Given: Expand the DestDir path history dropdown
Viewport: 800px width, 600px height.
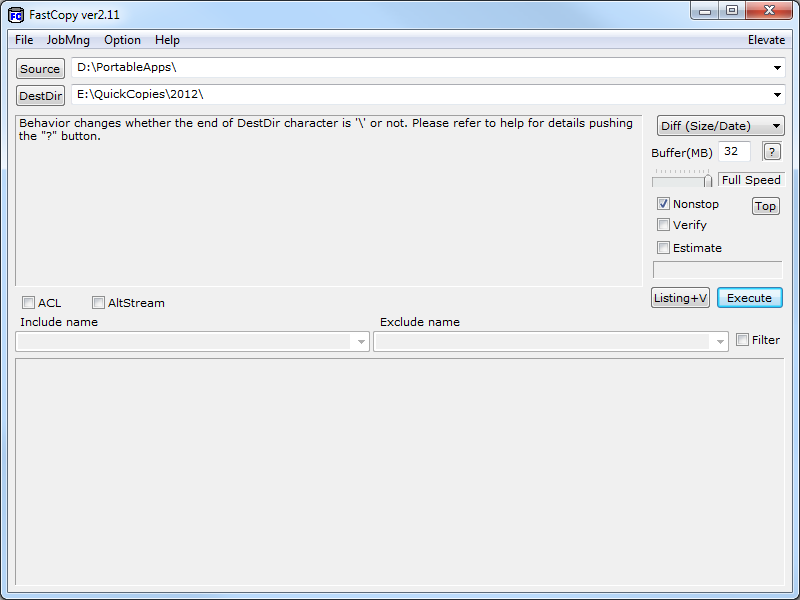Looking at the screenshot, I should tap(778, 95).
